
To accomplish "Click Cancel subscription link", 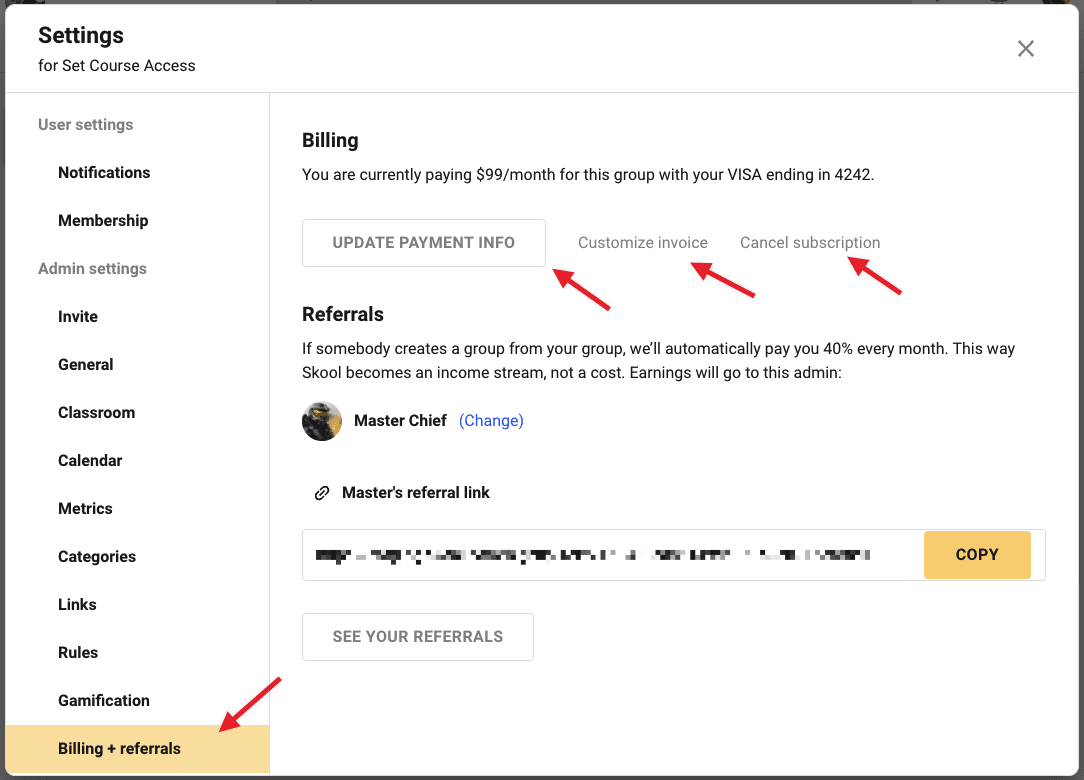I will point(810,243).
